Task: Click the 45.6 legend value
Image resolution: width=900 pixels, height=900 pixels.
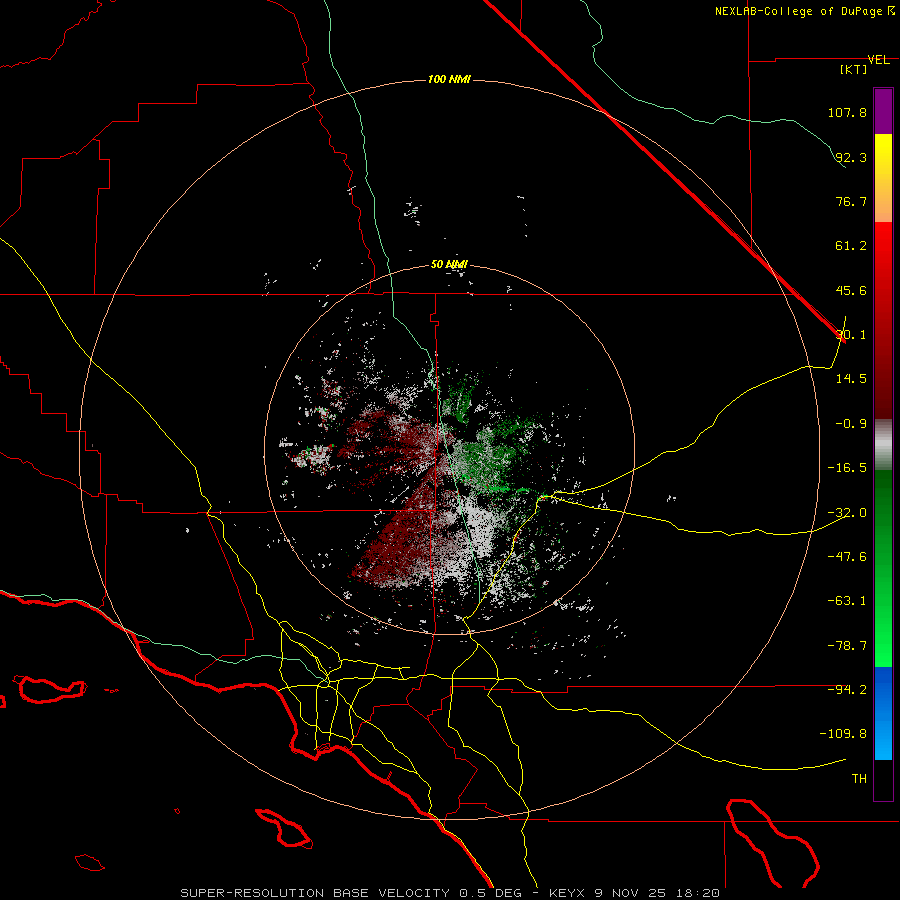Action: click(x=851, y=290)
